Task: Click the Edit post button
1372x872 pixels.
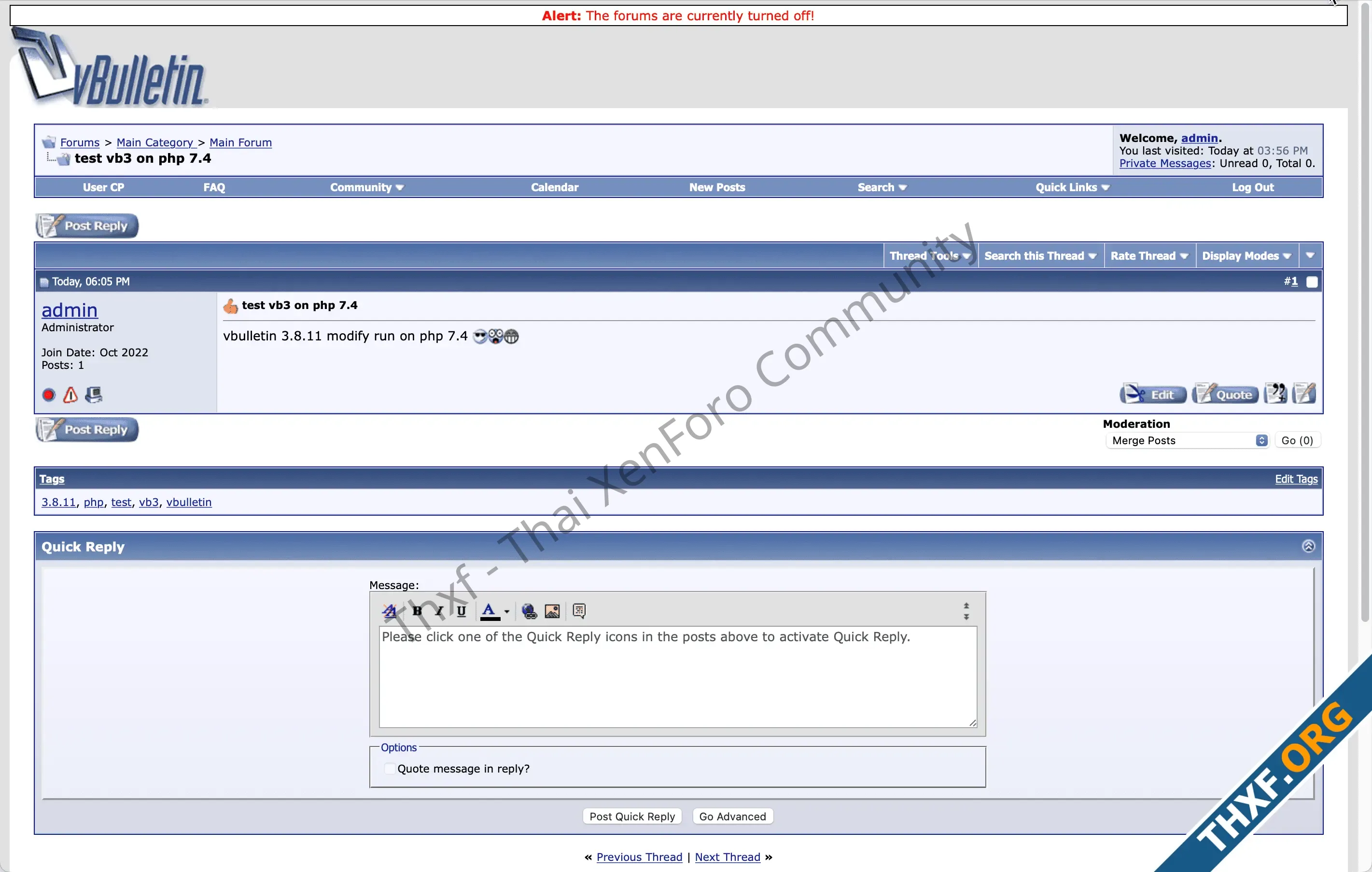Action: [1153, 394]
